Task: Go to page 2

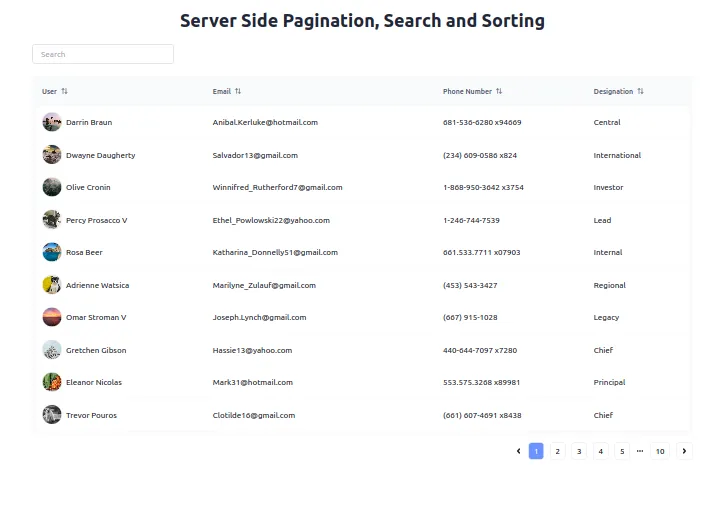Action: [x=558, y=451]
